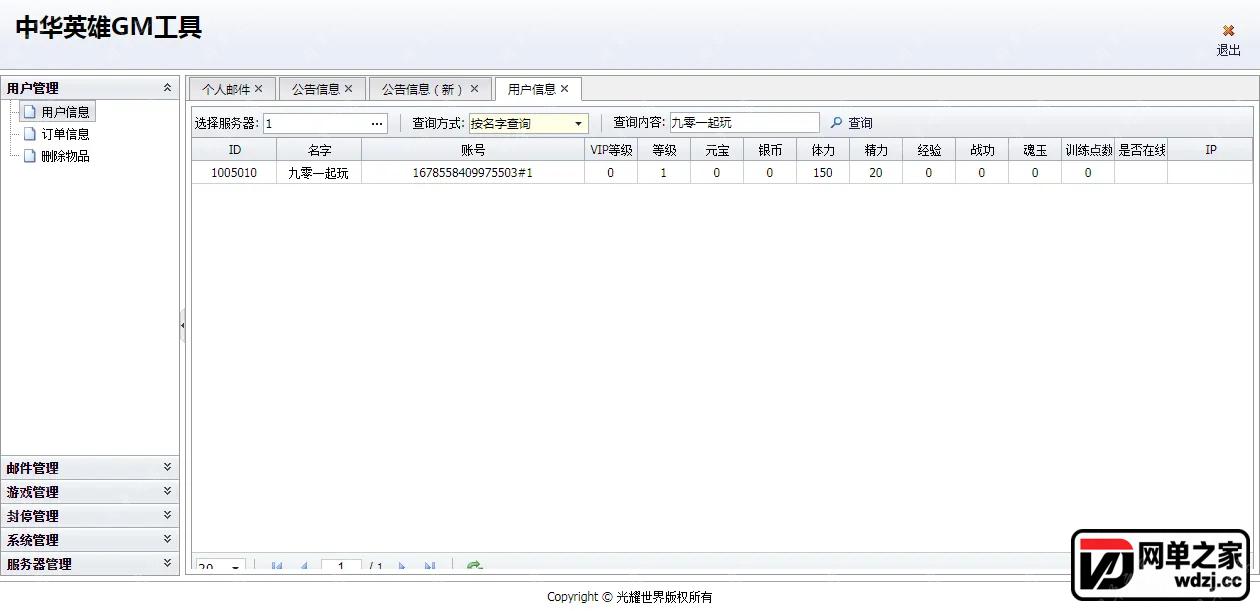Click the 体力 column header
Viewport: 1260px width, 611px height.
(823, 150)
